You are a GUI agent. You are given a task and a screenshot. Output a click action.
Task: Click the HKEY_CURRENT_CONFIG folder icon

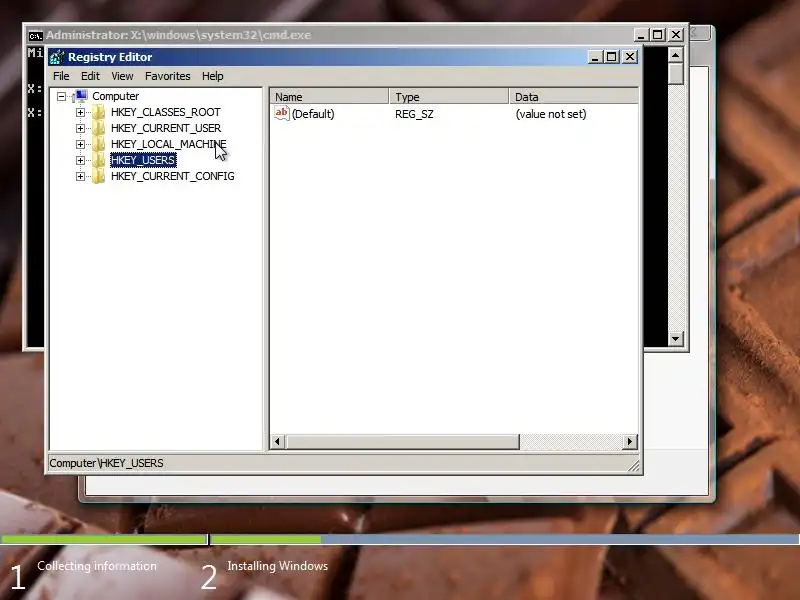tap(98, 177)
